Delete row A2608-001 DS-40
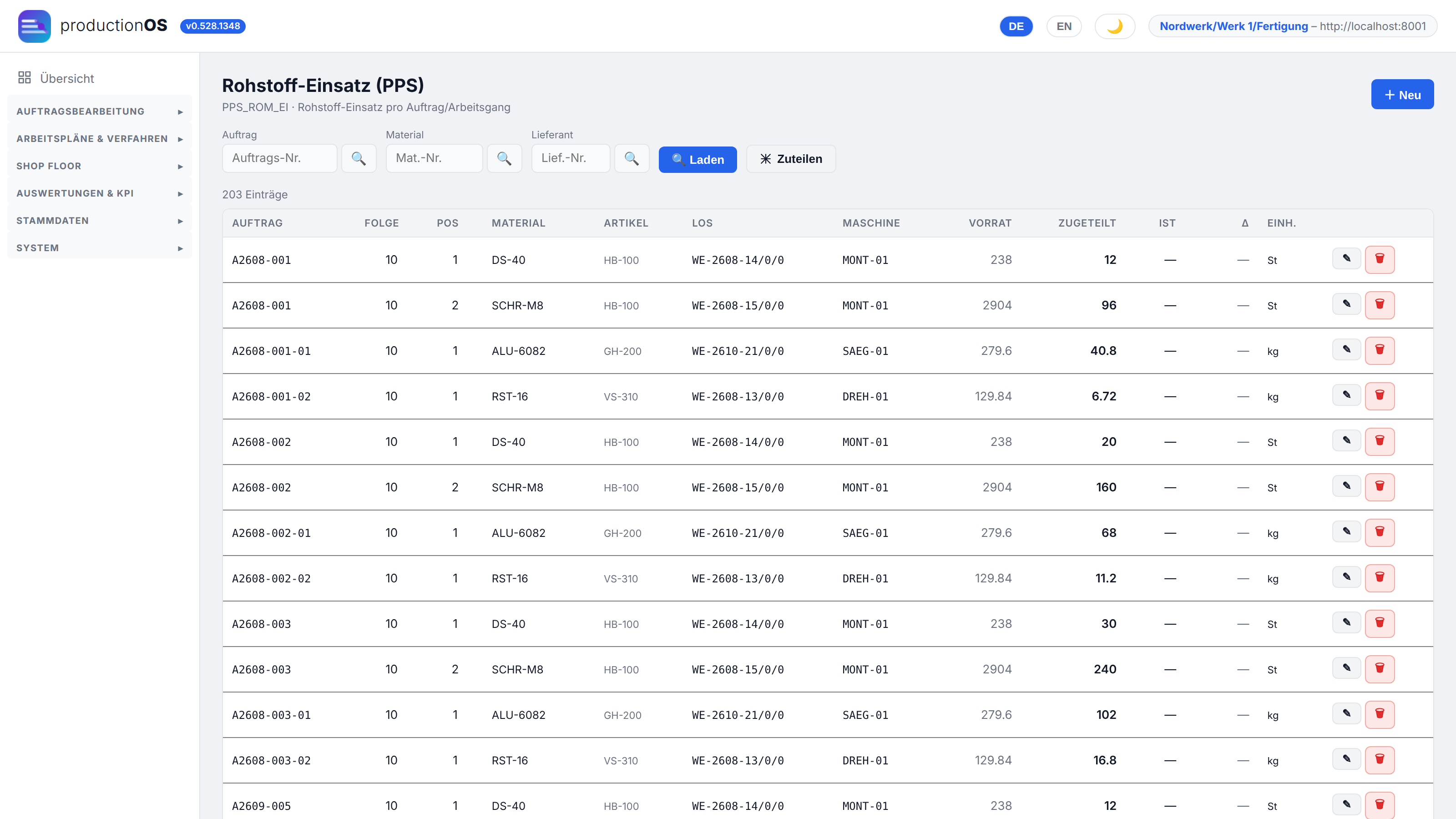 (1379, 259)
